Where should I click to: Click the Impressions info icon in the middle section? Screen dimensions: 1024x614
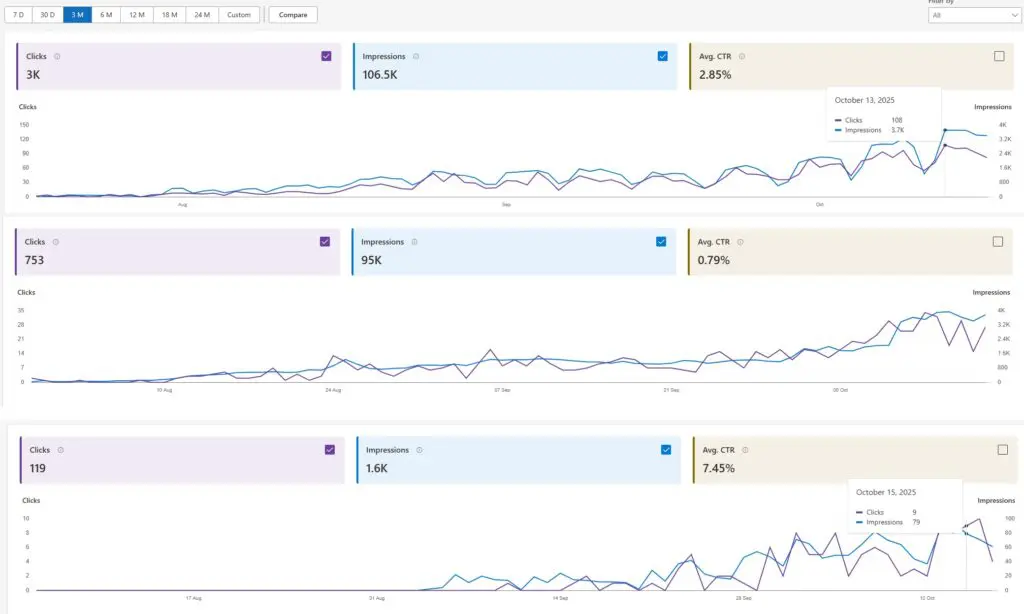click(416, 242)
